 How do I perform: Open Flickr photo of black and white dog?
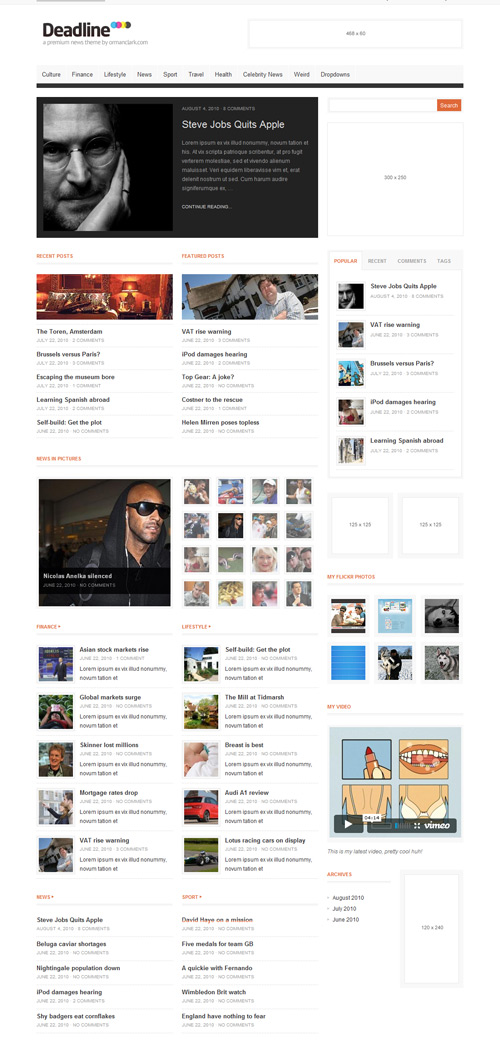point(442,616)
